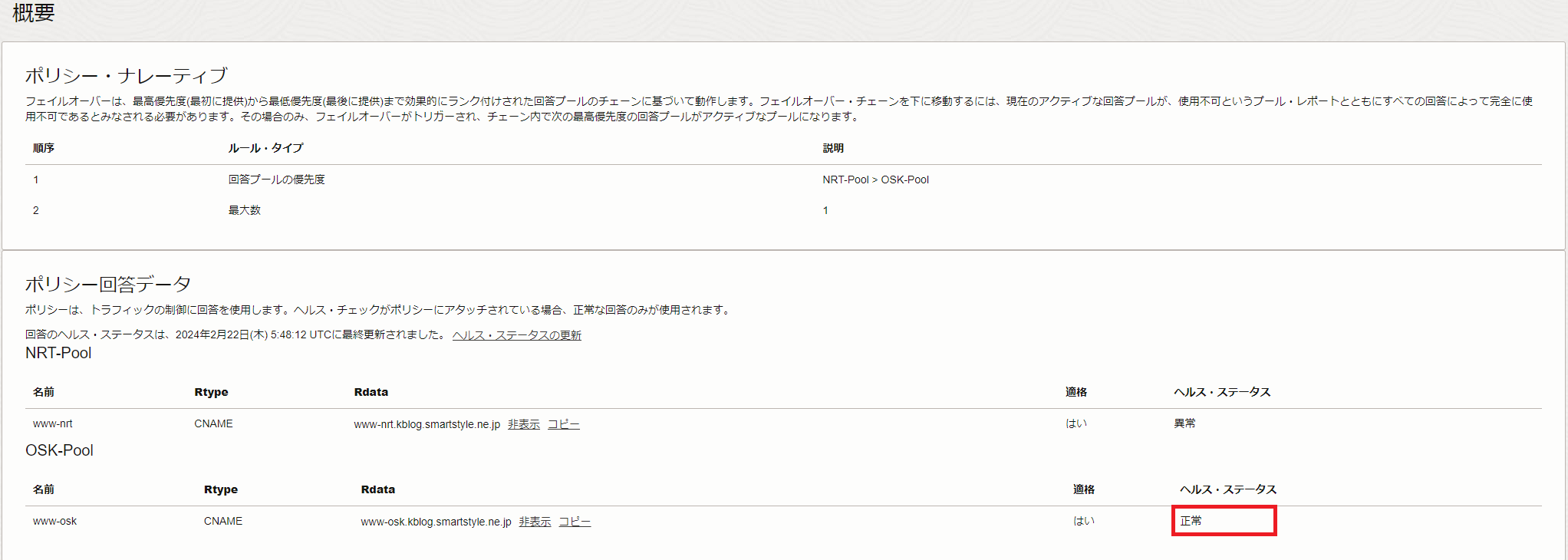
Task: Click the NRT-Pool > OSK-Pool description
Action: click(876, 180)
